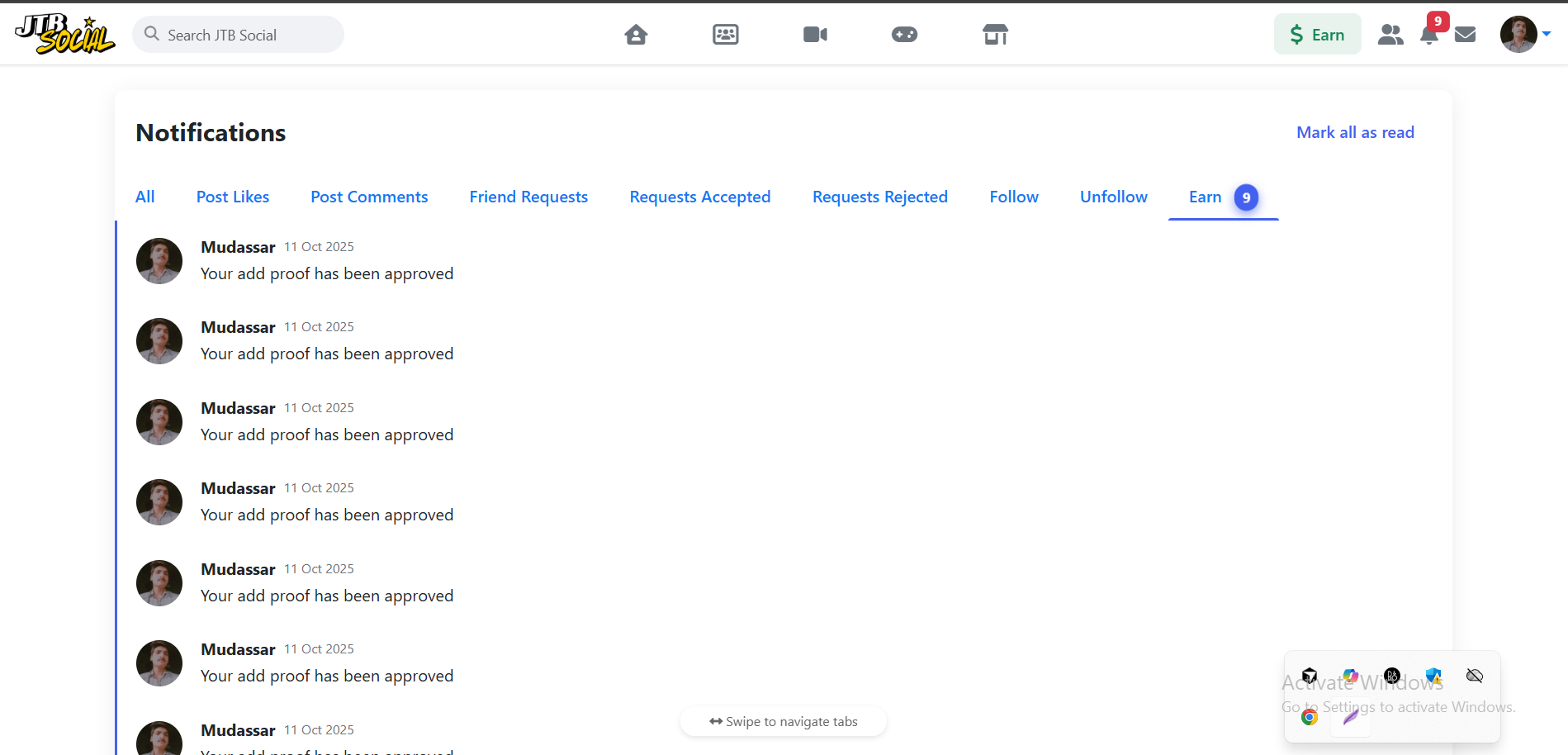
Task: Open the notification bell with 9 badge
Action: pyautogui.click(x=1429, y=35)
